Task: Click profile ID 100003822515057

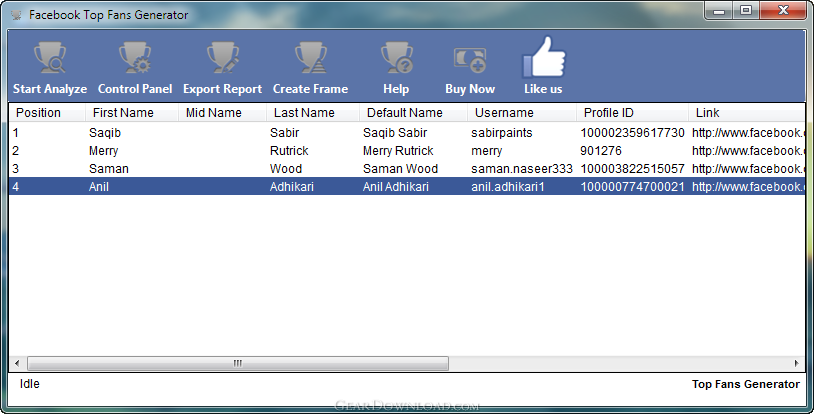Action: pyautogui.click(x=632, y=169)
